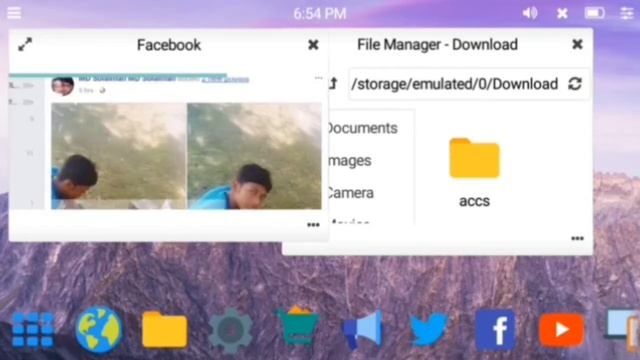Select Camera in File Manager sidebar
This screenshot has width=640, height=360.
click(x=351, y=193)
